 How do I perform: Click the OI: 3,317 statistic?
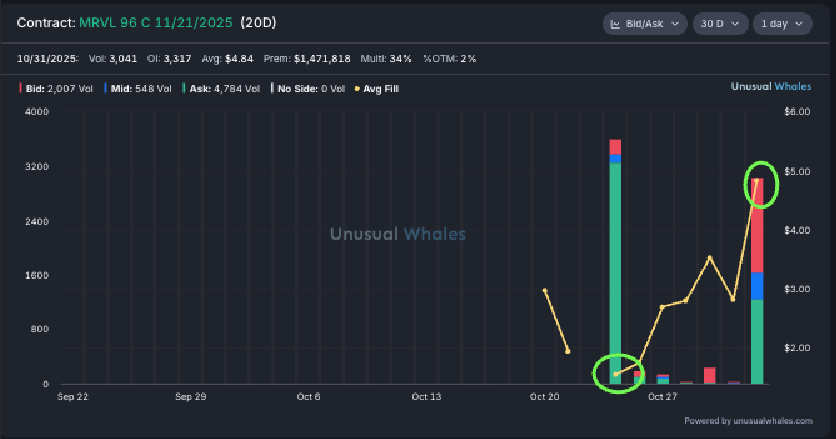pyautogui.click(x=169, y=59)
